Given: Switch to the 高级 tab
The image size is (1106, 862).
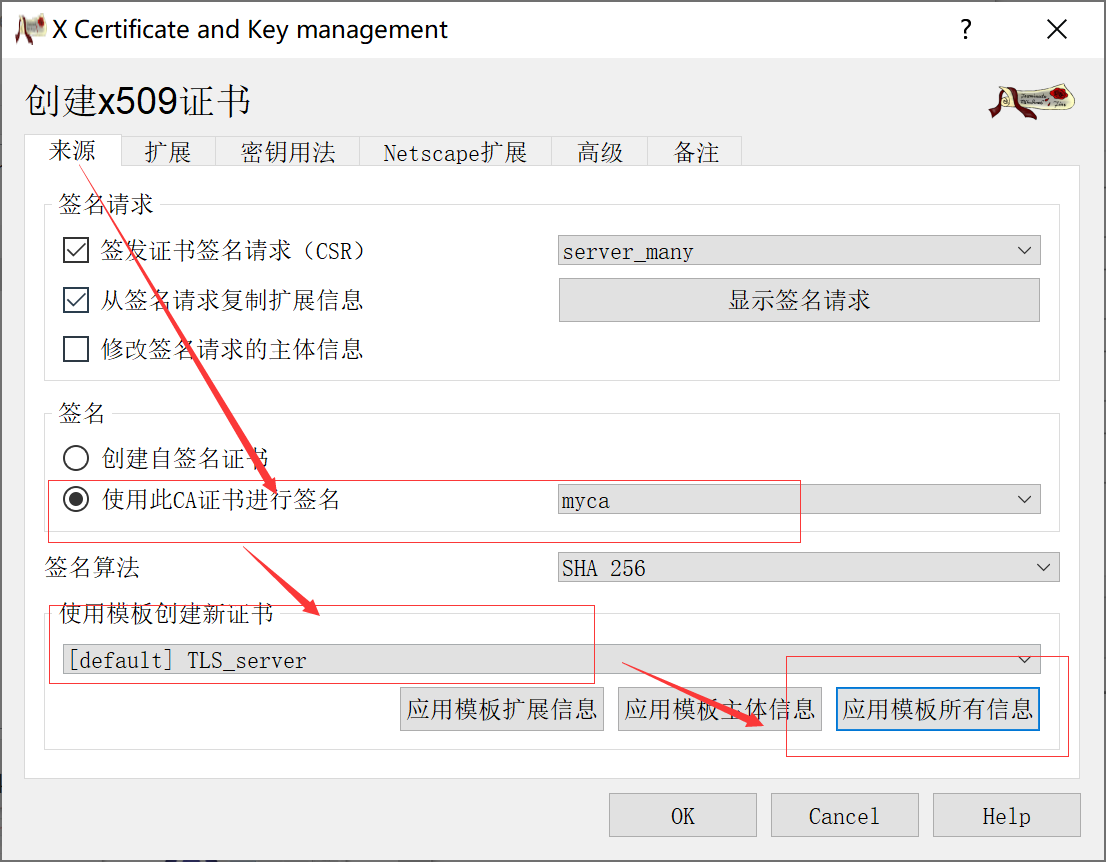Looking at the screenshot, I should tap(600, 152).
